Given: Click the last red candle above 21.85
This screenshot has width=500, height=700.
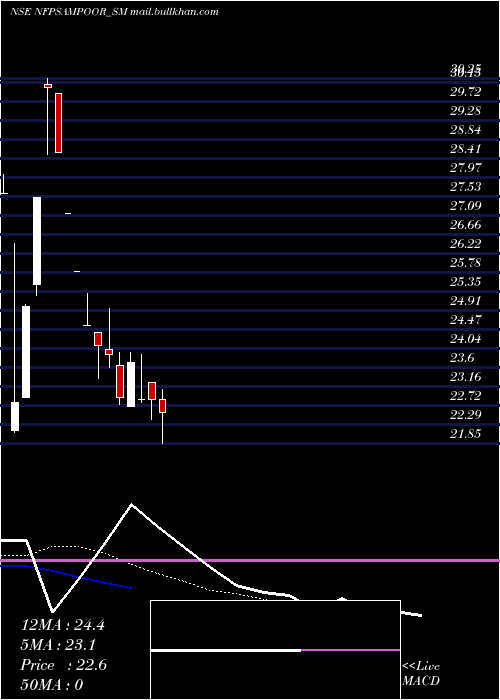Looking at the screenshot, I should coord(162,406).
